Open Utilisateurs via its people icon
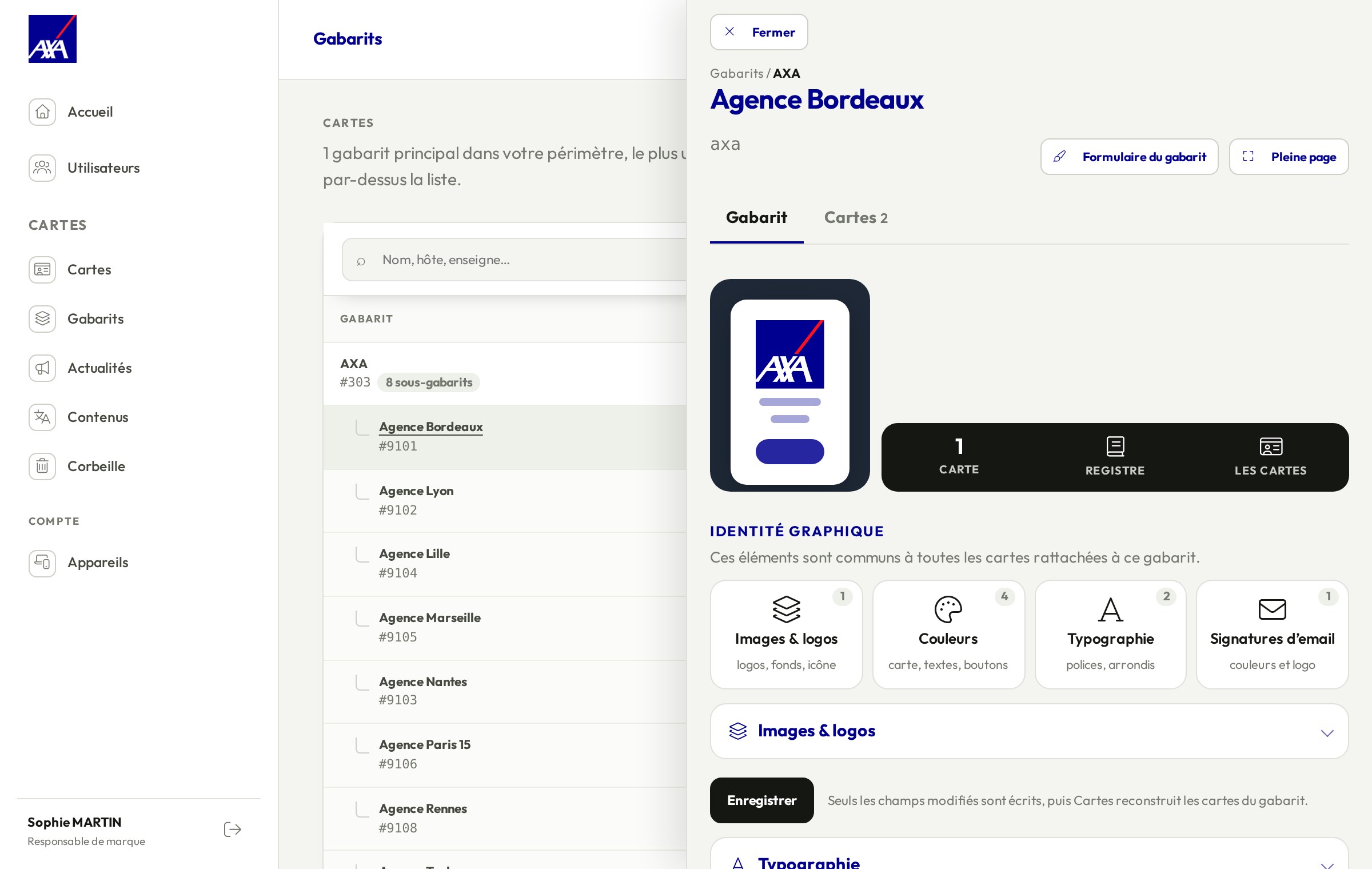1372x869 pixels. coord(42,168)
